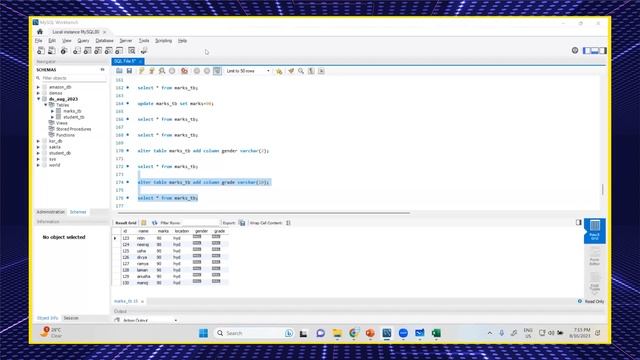The image size is (640, 360).
Task: Open the Database menu
Action: (104, 41)
